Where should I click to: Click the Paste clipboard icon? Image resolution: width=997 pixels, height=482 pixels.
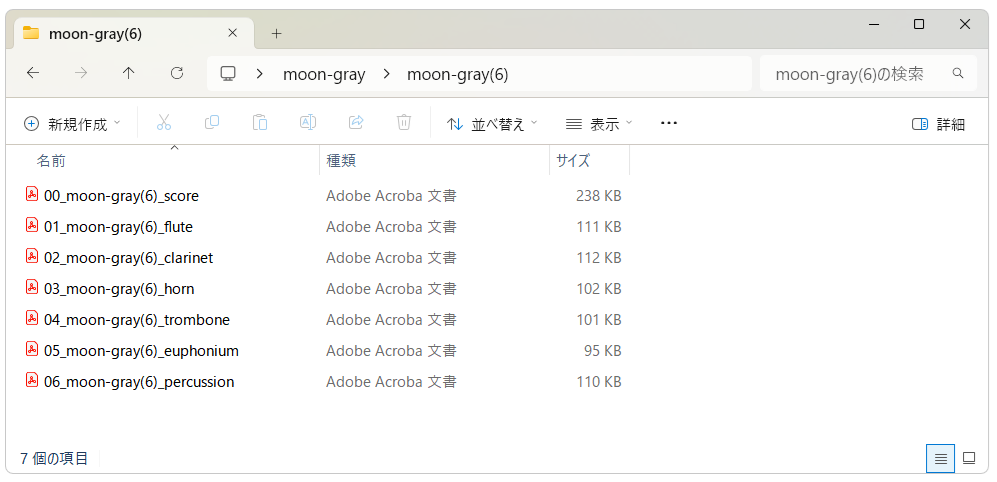pos(260,123)
